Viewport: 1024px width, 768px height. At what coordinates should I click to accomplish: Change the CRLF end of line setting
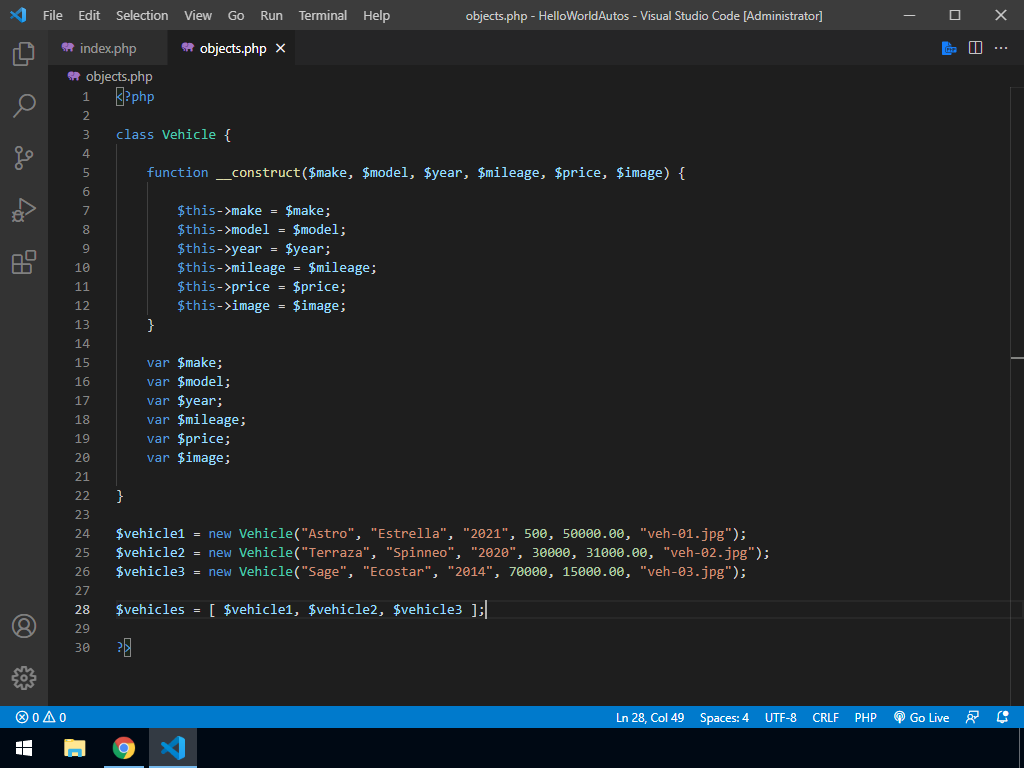825,717
